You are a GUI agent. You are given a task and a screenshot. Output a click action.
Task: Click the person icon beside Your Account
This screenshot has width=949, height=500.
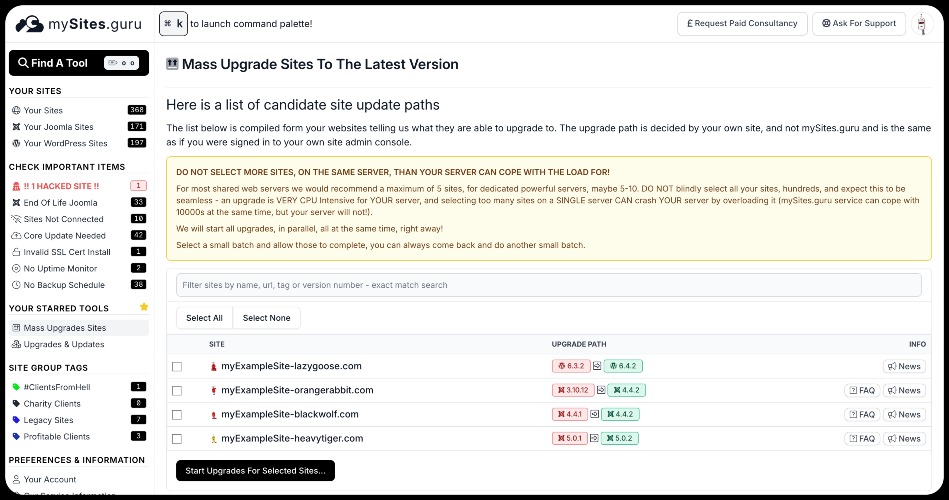tap(16, 479)
